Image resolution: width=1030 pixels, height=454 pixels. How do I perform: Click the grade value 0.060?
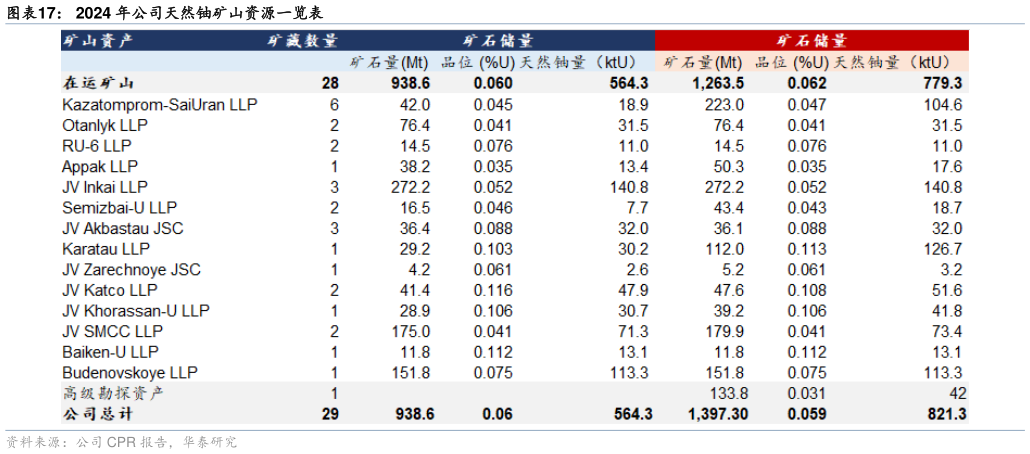tap(493, 83)
